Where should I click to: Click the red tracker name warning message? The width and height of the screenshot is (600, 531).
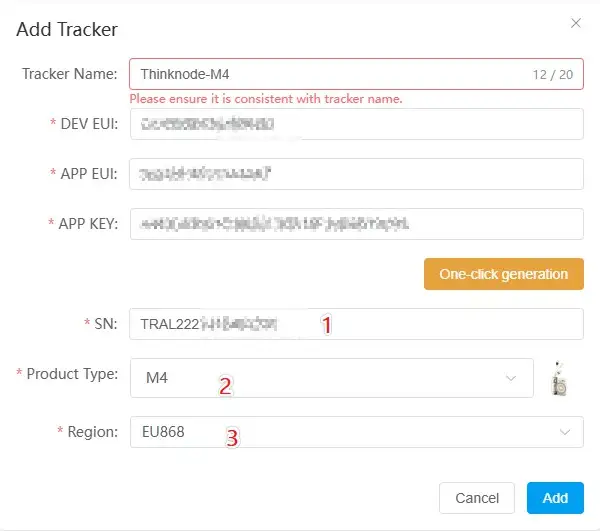(265, 99)
